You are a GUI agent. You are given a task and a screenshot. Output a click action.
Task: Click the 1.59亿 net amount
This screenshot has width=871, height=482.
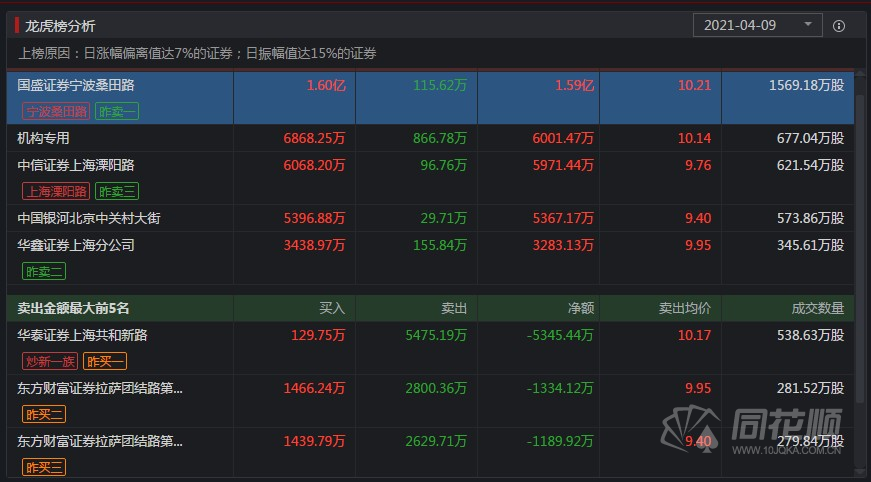coord(574,85)
